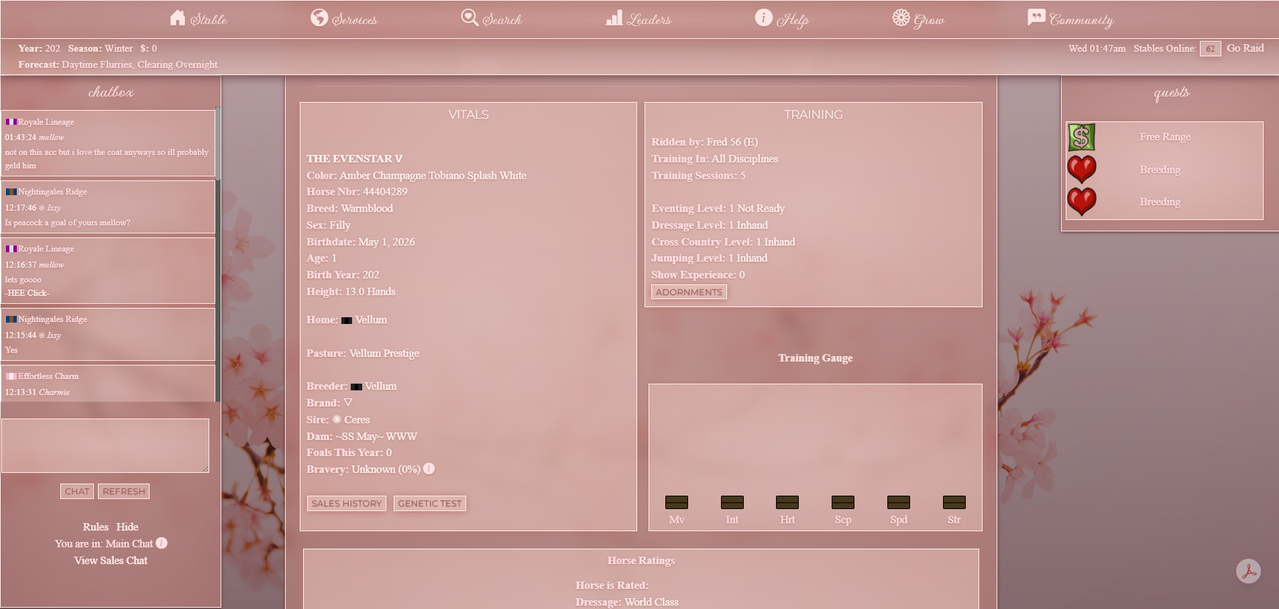This screenshot has width=1279, height=609.
Task: Open the Vellum home stable link
Action: point(371,320)
